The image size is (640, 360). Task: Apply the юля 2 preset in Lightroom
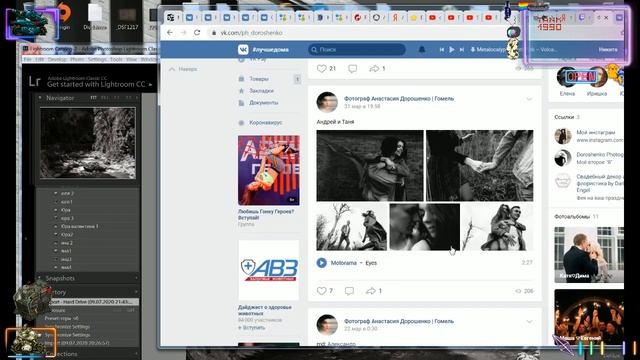tap(67, 193)
